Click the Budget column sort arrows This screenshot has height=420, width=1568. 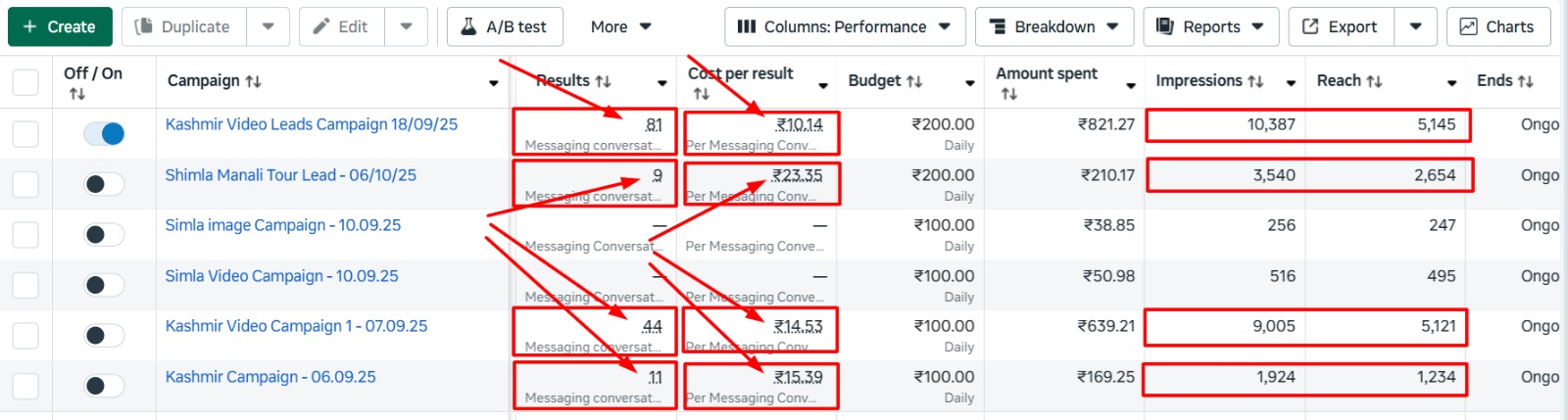(x=913, y=81)
